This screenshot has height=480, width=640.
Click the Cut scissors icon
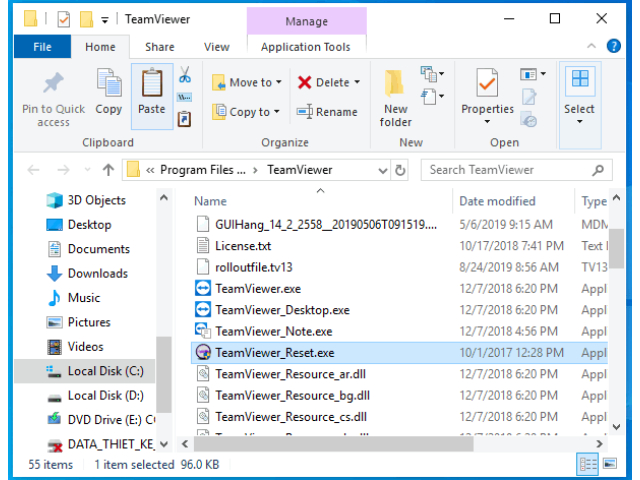pos(185,75)
